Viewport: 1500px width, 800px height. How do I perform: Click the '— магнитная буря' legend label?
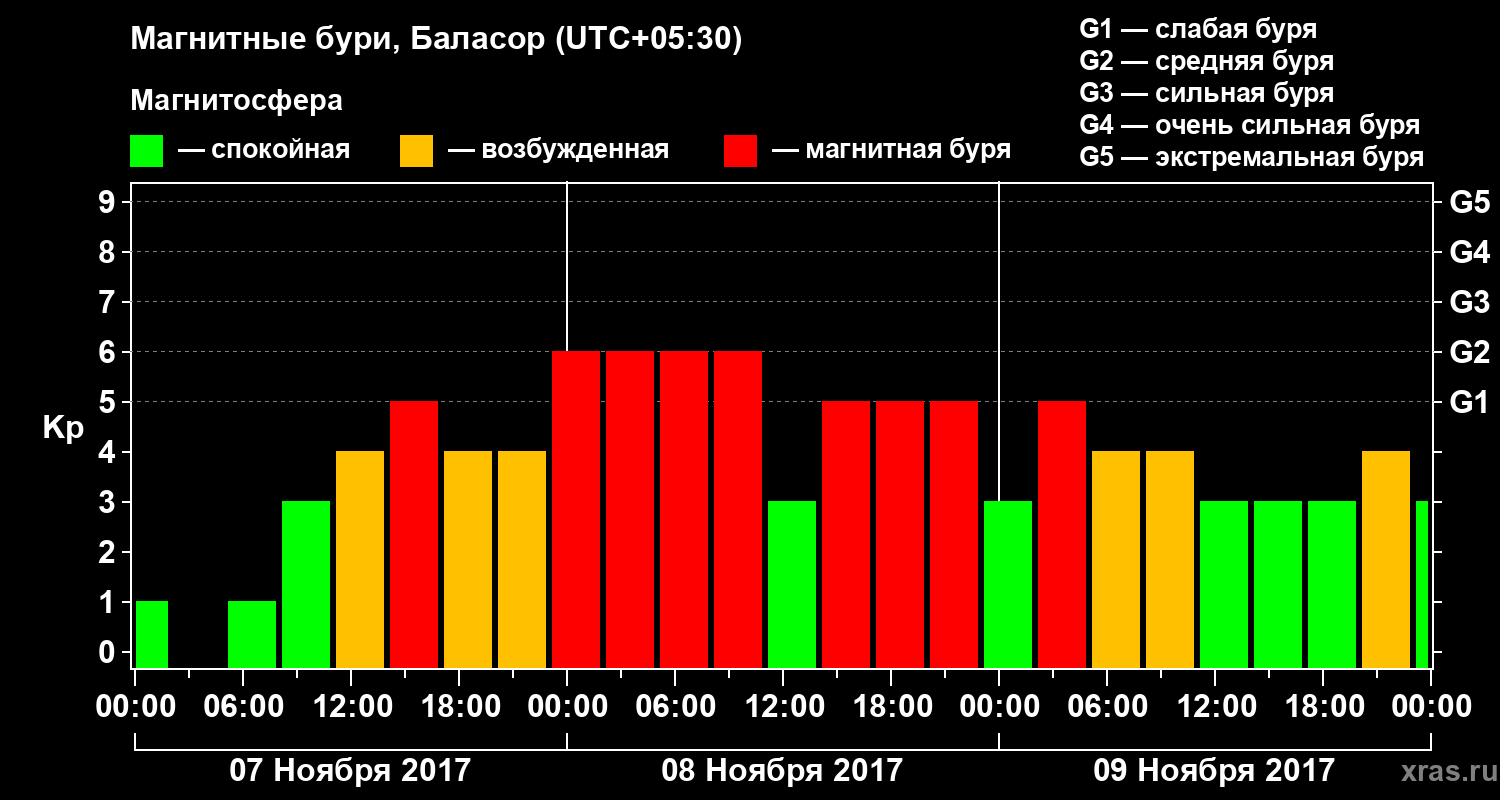click(x=892, y=151)
